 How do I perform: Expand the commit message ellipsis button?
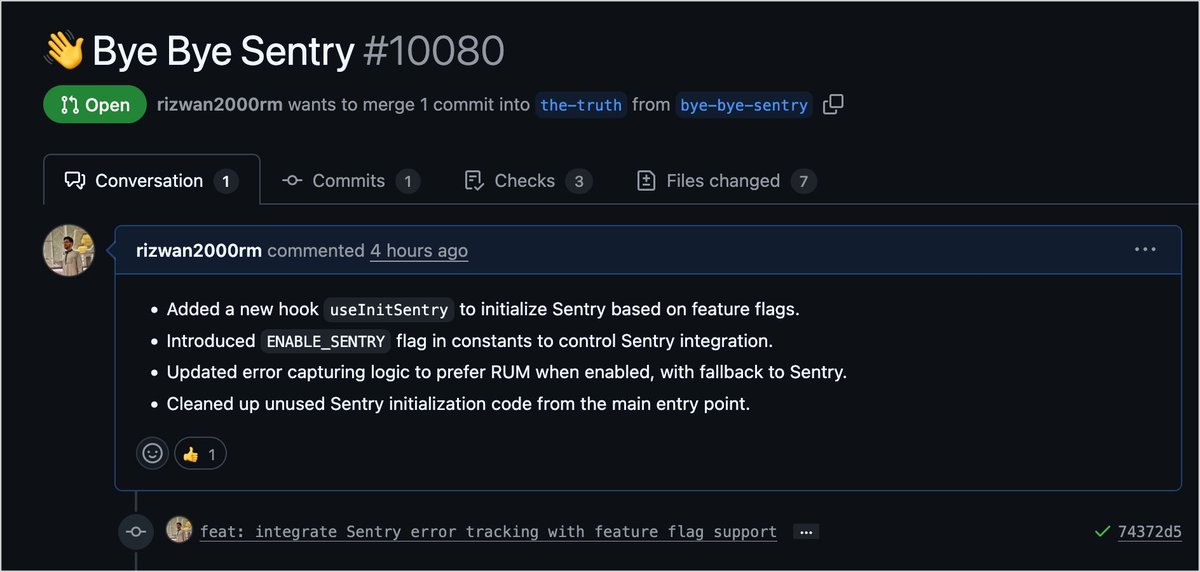[805, 532]
